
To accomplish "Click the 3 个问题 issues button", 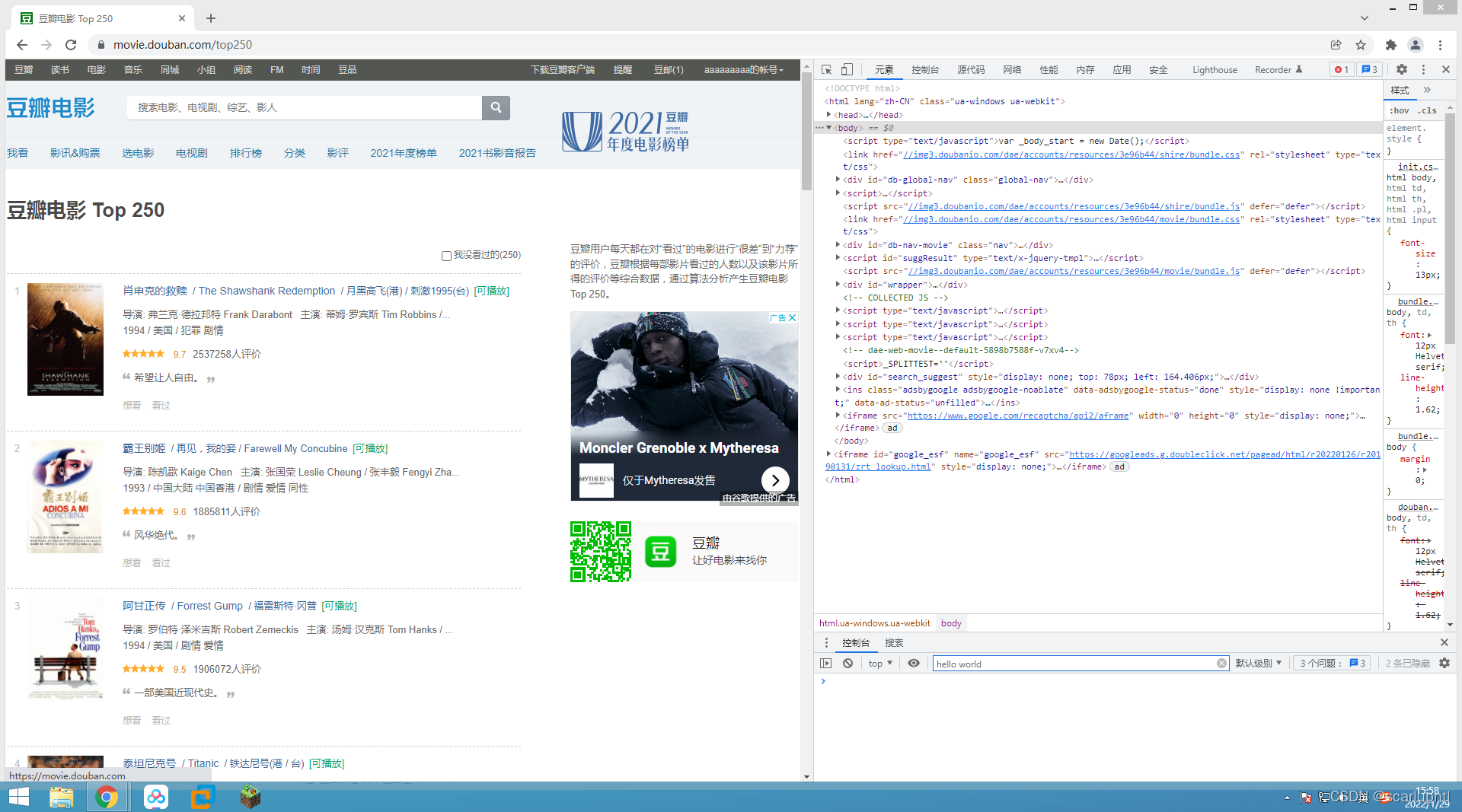I will (1333, 664).
